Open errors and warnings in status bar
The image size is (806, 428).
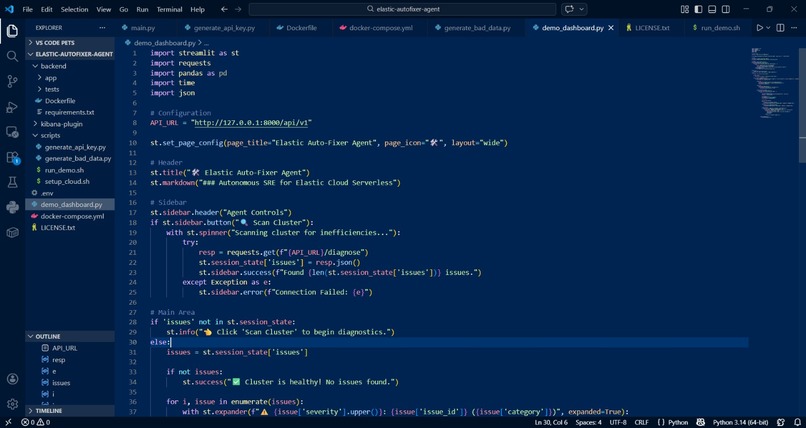(35, 422)
